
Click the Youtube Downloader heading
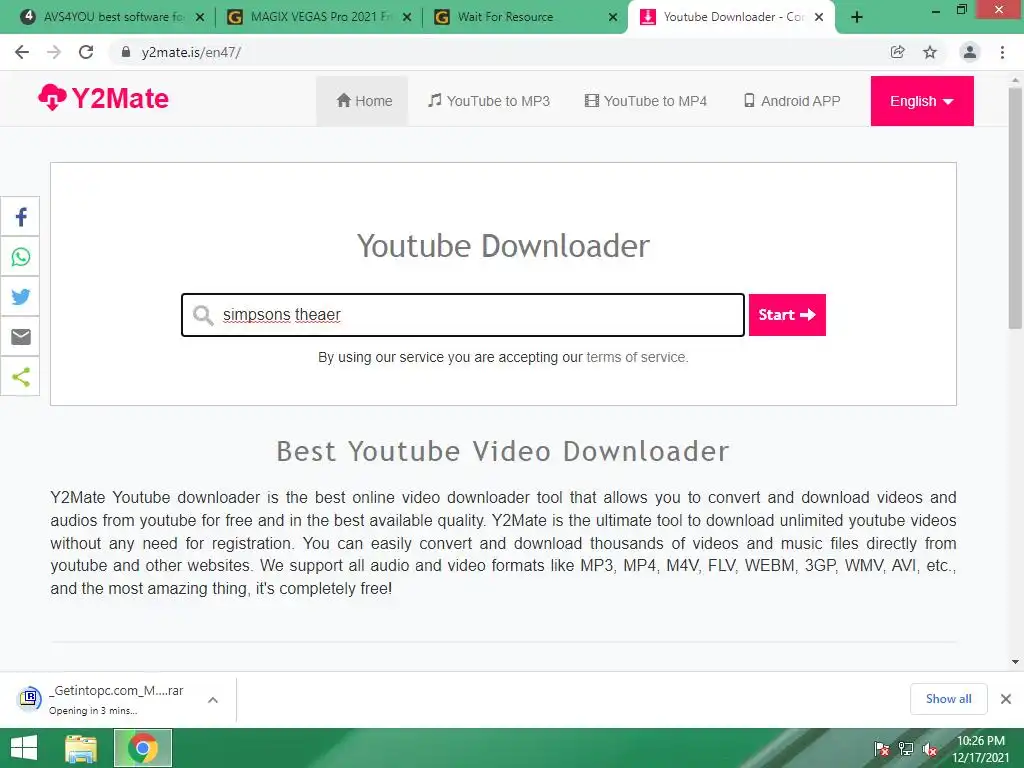tap(503, 246)
